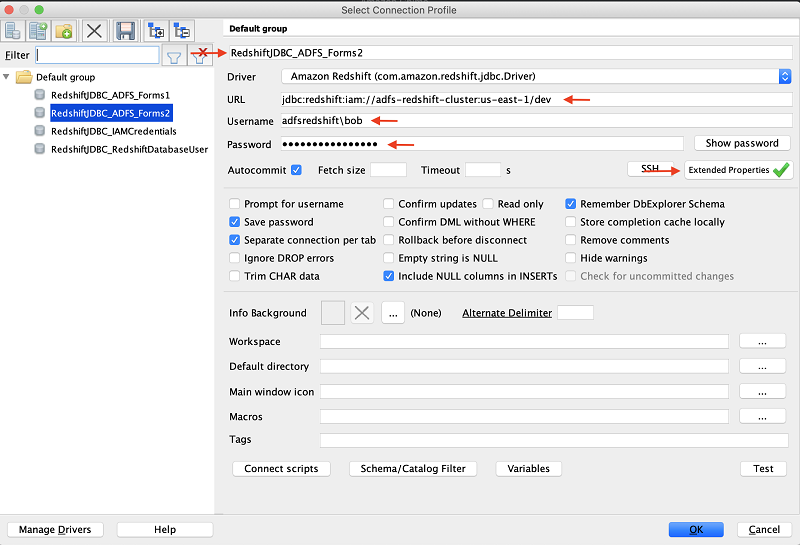This screenshot has width=800, height=545.
Task: Focus the Filter text field
Action: click(x=97, y=55)
